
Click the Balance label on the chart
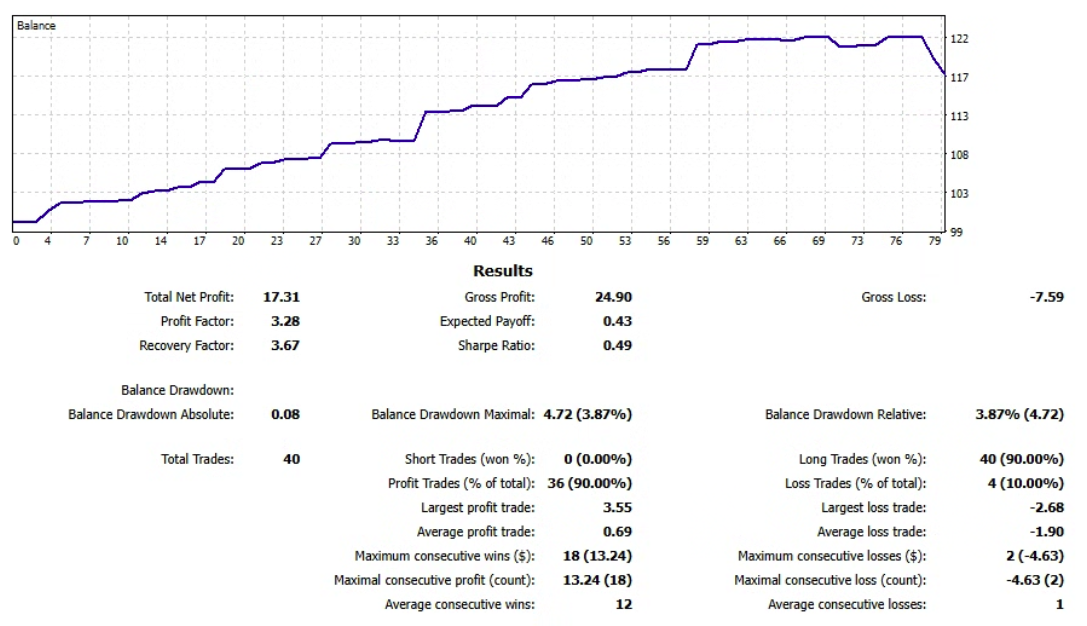pos(37,25)
